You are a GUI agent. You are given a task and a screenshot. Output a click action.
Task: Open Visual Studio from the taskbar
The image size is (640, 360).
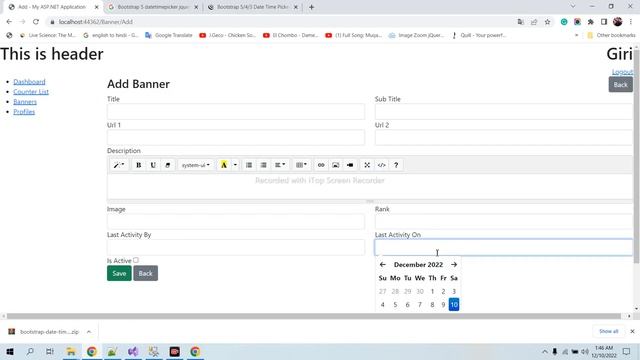coord(133,351)
